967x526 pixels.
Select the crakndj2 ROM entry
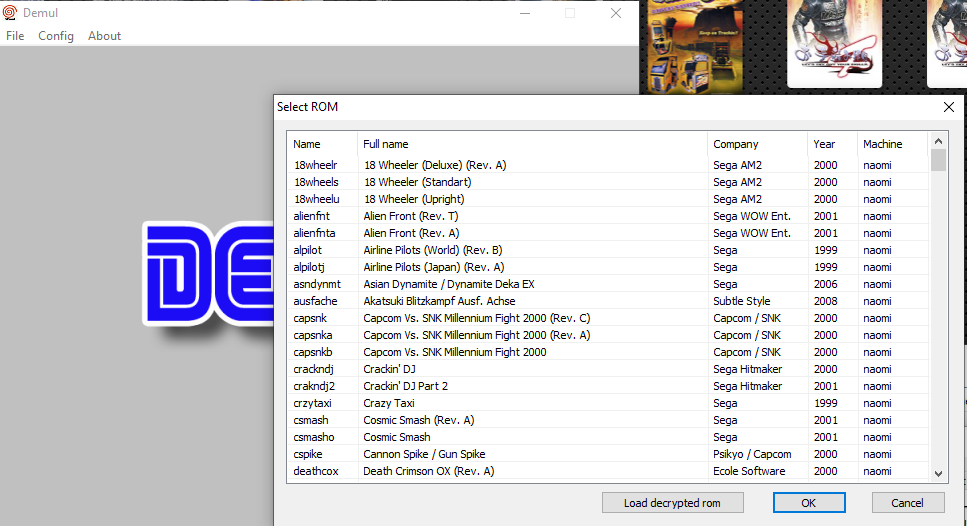pyautogui.click(x=608, y=386)
